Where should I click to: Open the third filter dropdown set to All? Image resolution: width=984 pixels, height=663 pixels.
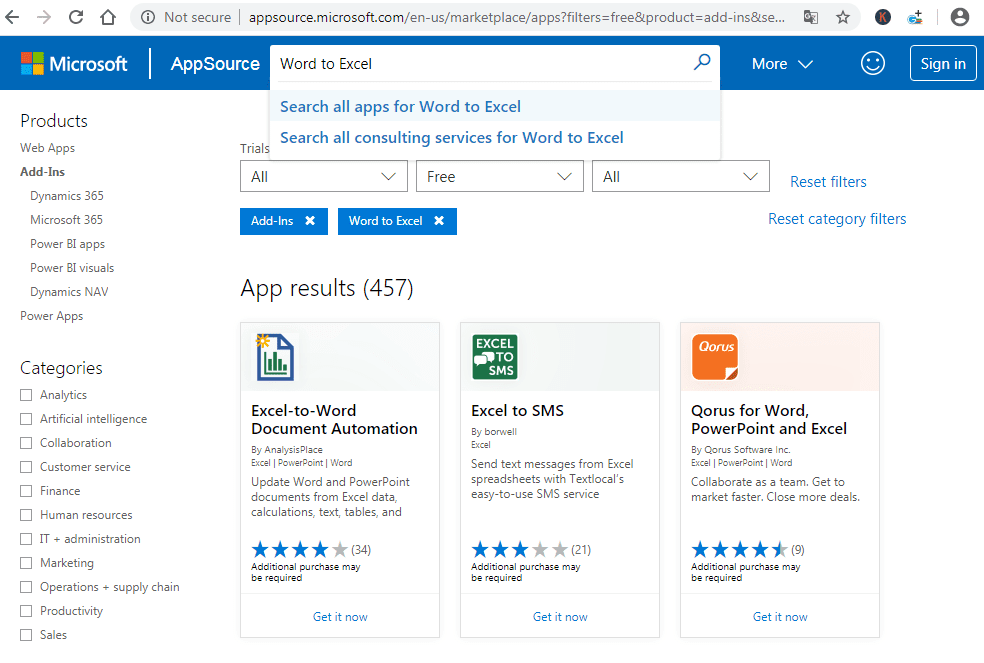(681, 176)
